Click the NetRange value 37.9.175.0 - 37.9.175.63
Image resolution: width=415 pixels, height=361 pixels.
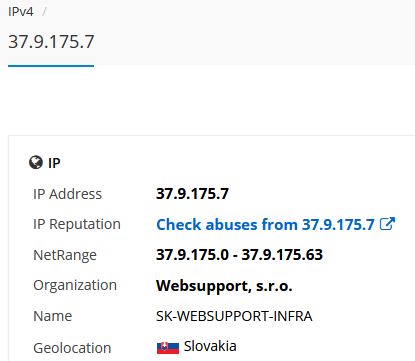[x=239, y=255]
